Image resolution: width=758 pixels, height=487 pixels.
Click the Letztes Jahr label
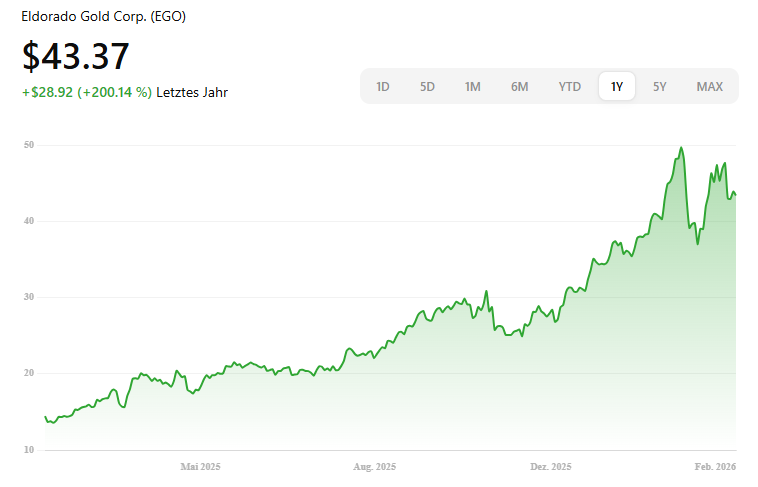click(192, 92)
